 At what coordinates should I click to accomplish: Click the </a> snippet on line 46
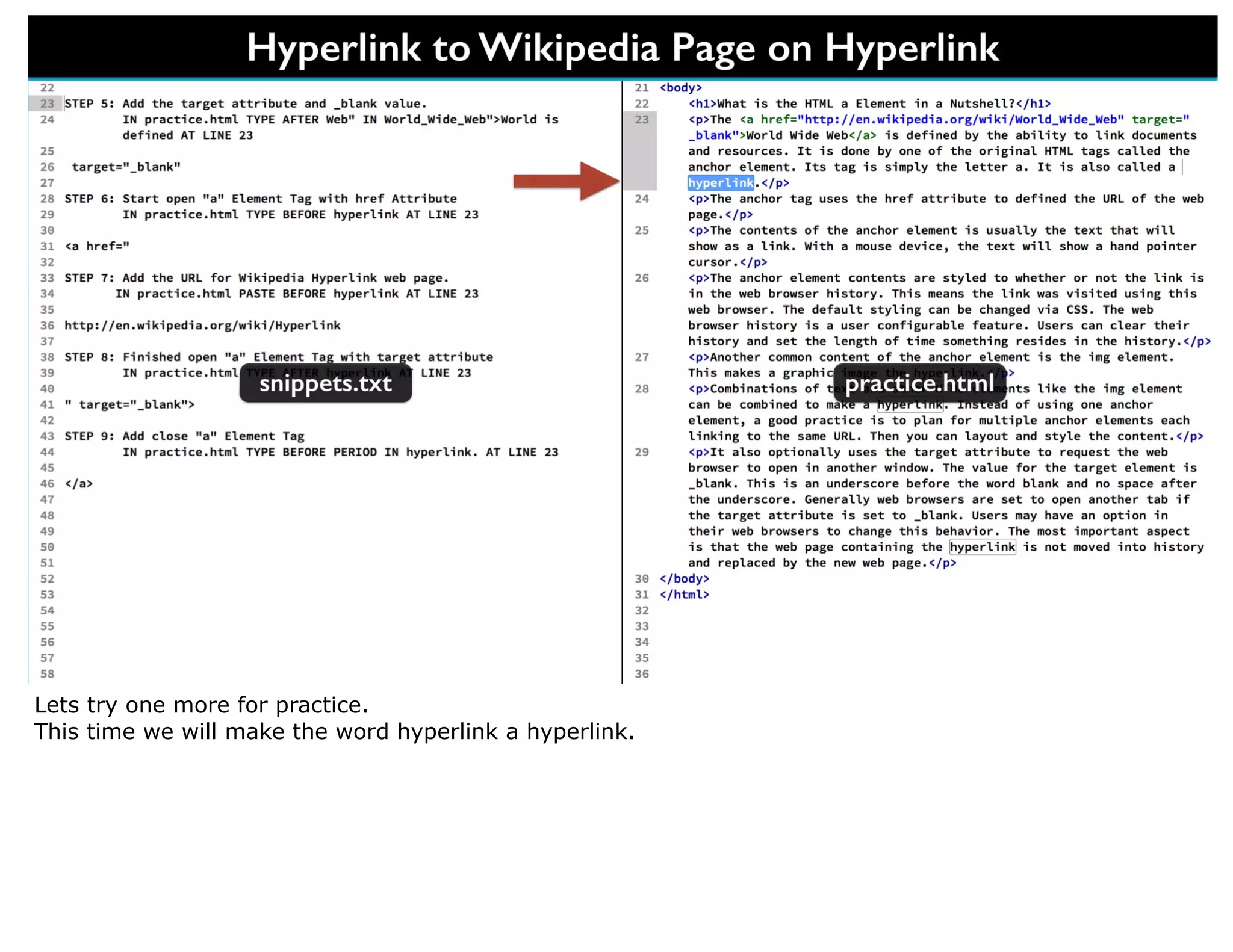pyautogui.click(x=79, y=484)
